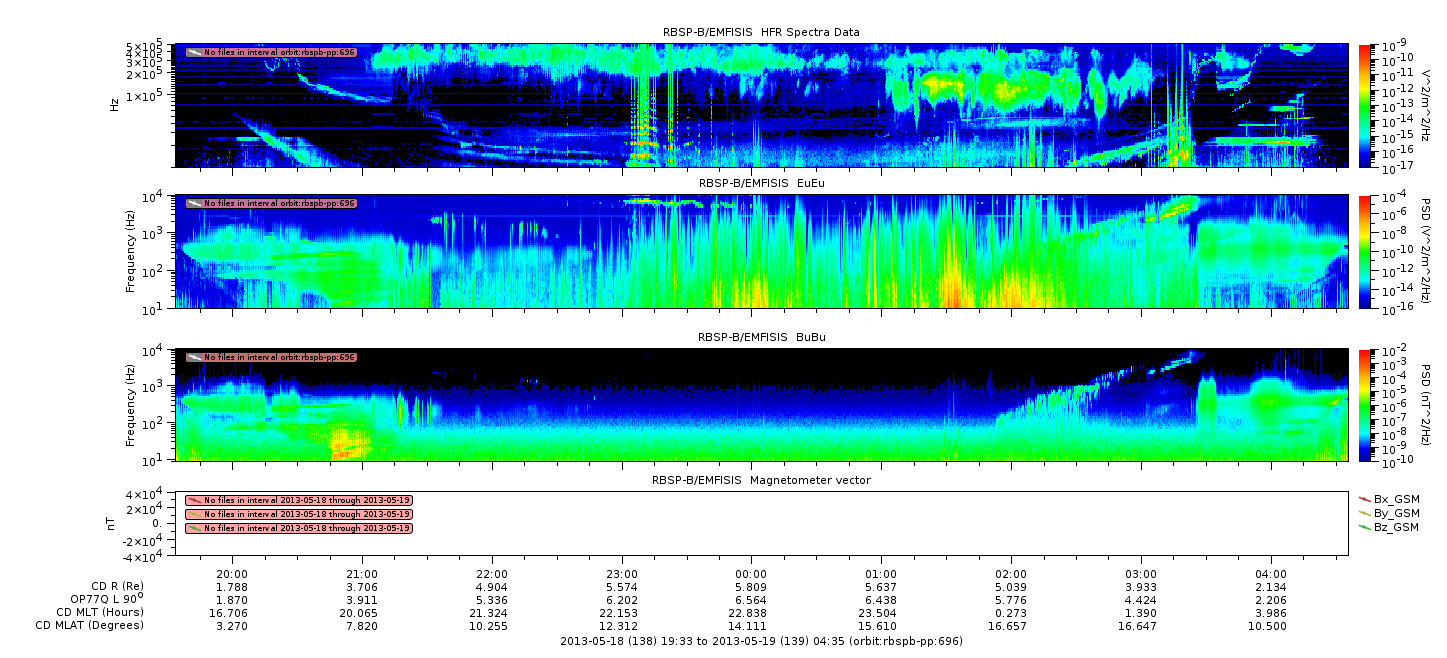1447x658 pixels.
Task: Click the RBSP-B/EMFISIS Magnetometer vector title
Action: [x=761, y=480]
